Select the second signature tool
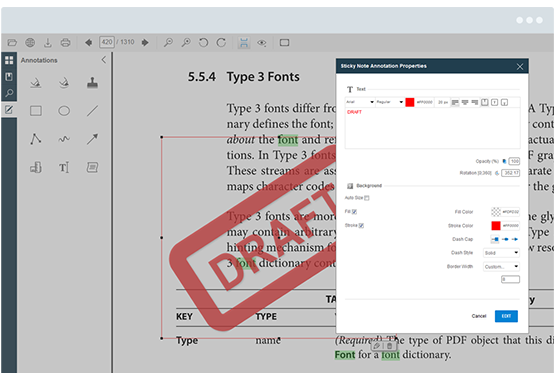555x373 pixels. (64, 83)
